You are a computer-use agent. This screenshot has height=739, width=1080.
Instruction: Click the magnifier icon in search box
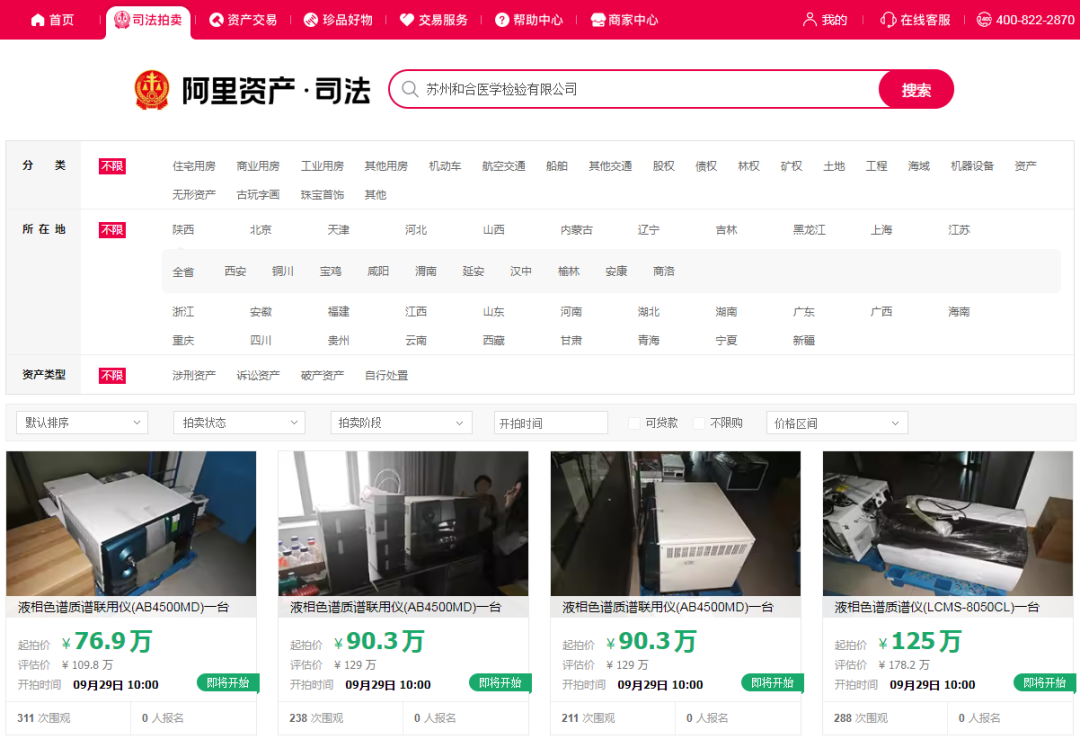[410, 89]
